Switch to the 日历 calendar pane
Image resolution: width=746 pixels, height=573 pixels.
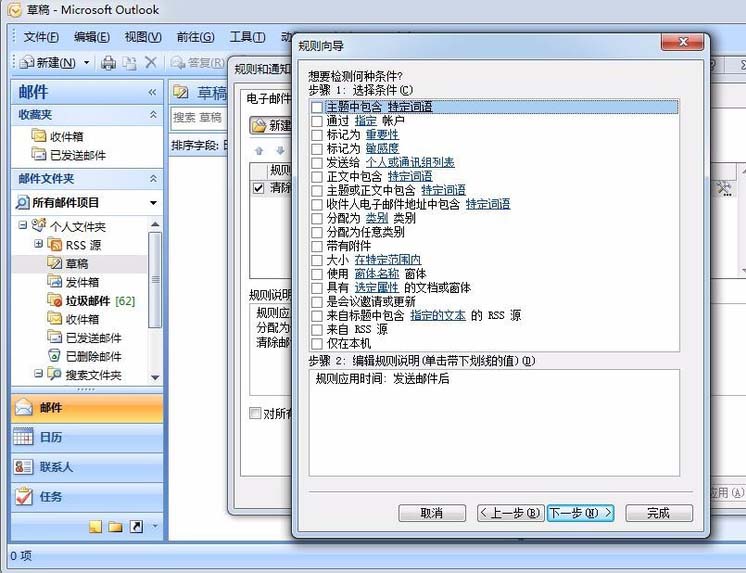pyautogui.click(x=51, y=437)
